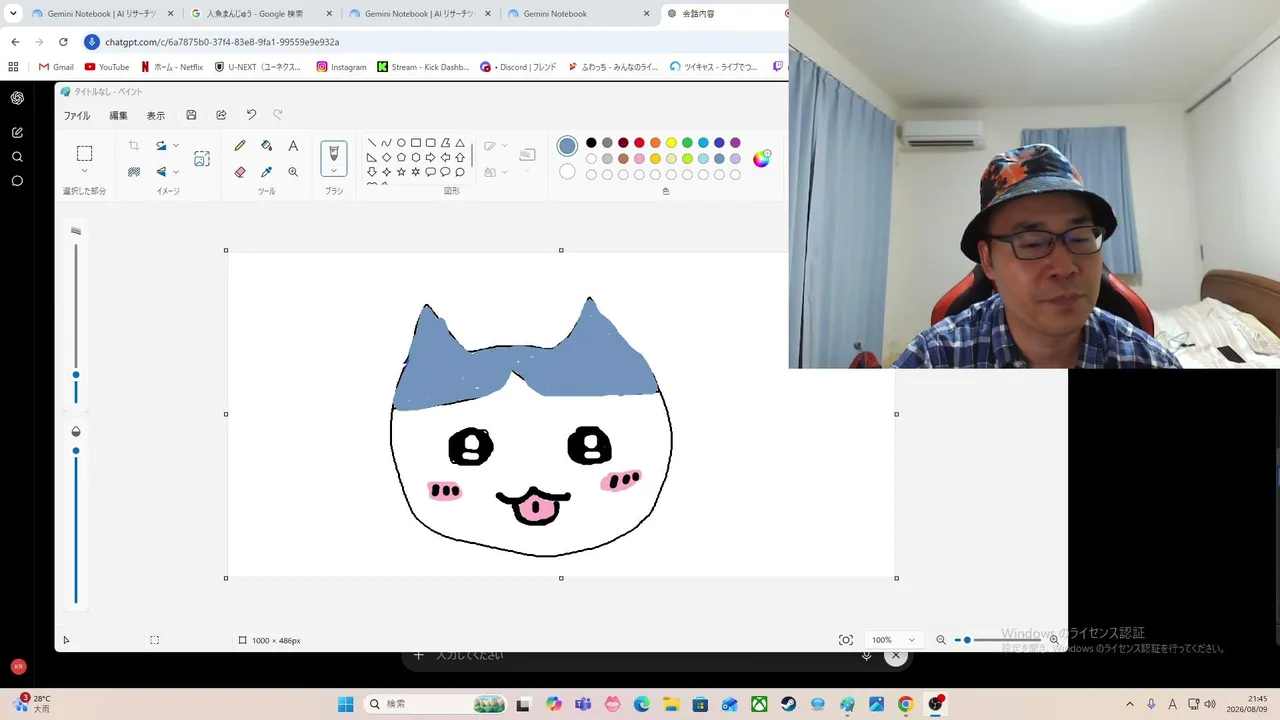Select the Color picker eyedropper tool

[x=266, y=172]
